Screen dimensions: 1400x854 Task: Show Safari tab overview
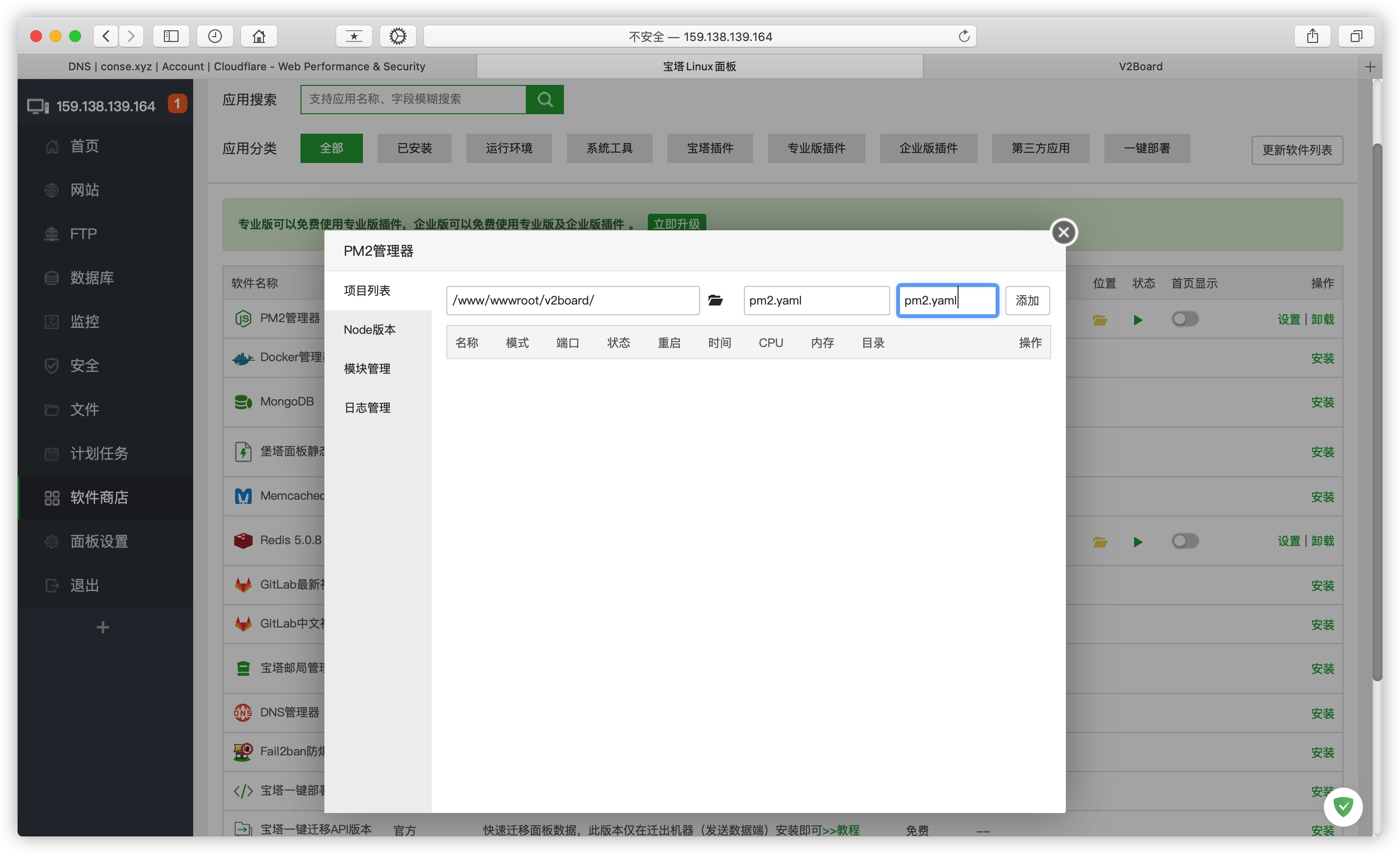coord(1356,37)
